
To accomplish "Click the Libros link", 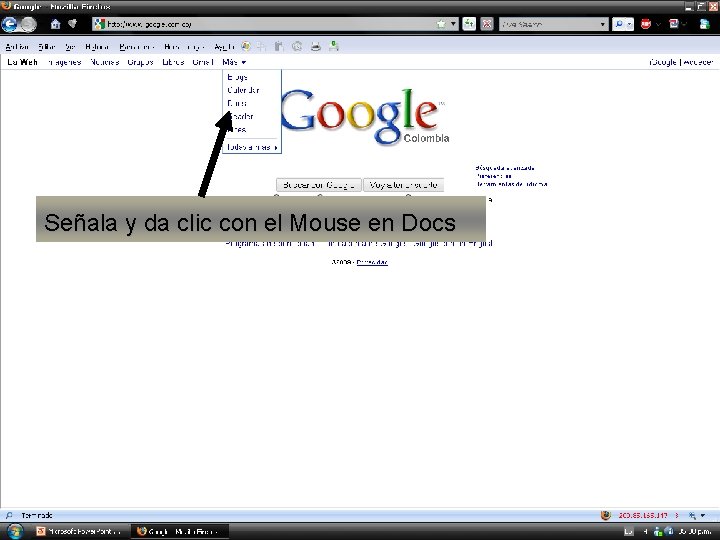I will [x=173, y=62].
